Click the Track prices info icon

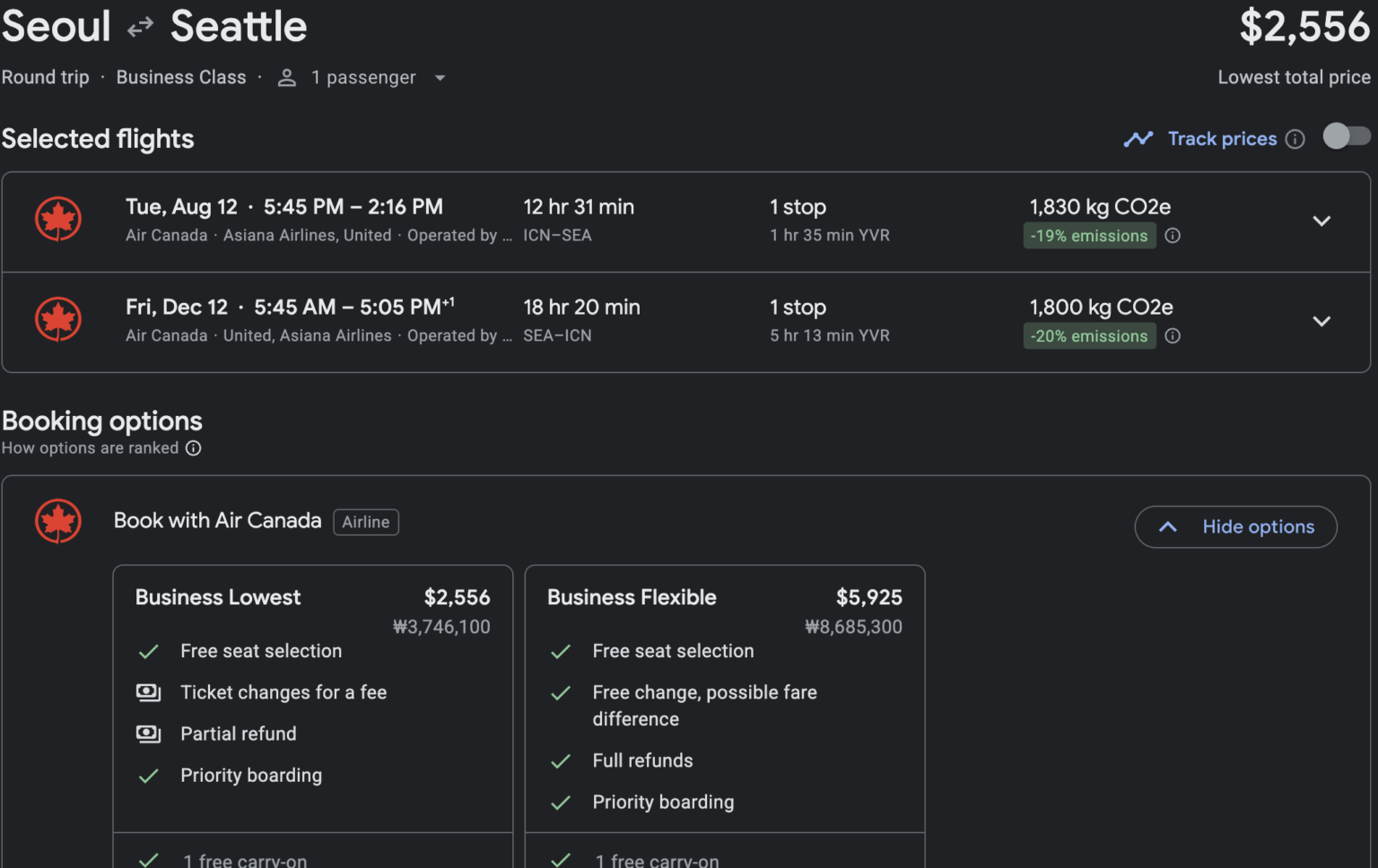[1295, 139]
